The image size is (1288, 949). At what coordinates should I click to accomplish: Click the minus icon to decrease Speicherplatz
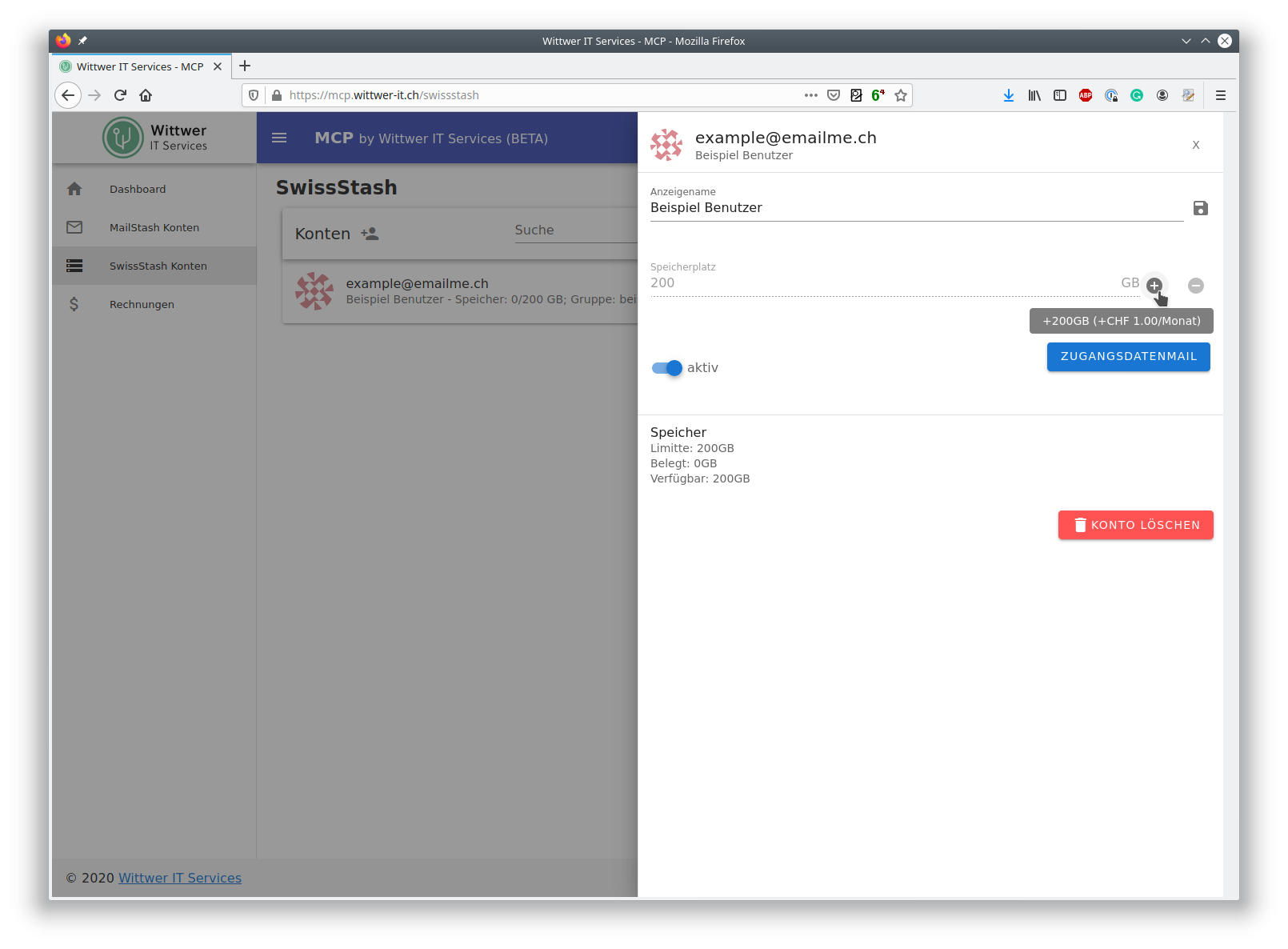(x=1195, y=286)
